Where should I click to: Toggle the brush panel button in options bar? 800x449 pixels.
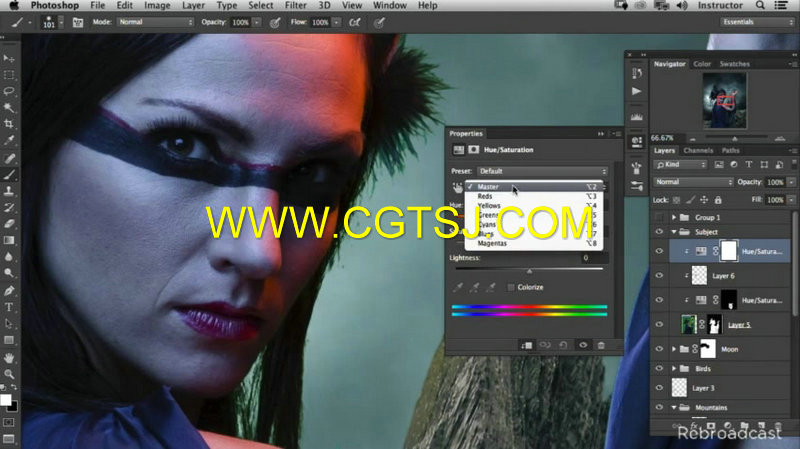78,22
